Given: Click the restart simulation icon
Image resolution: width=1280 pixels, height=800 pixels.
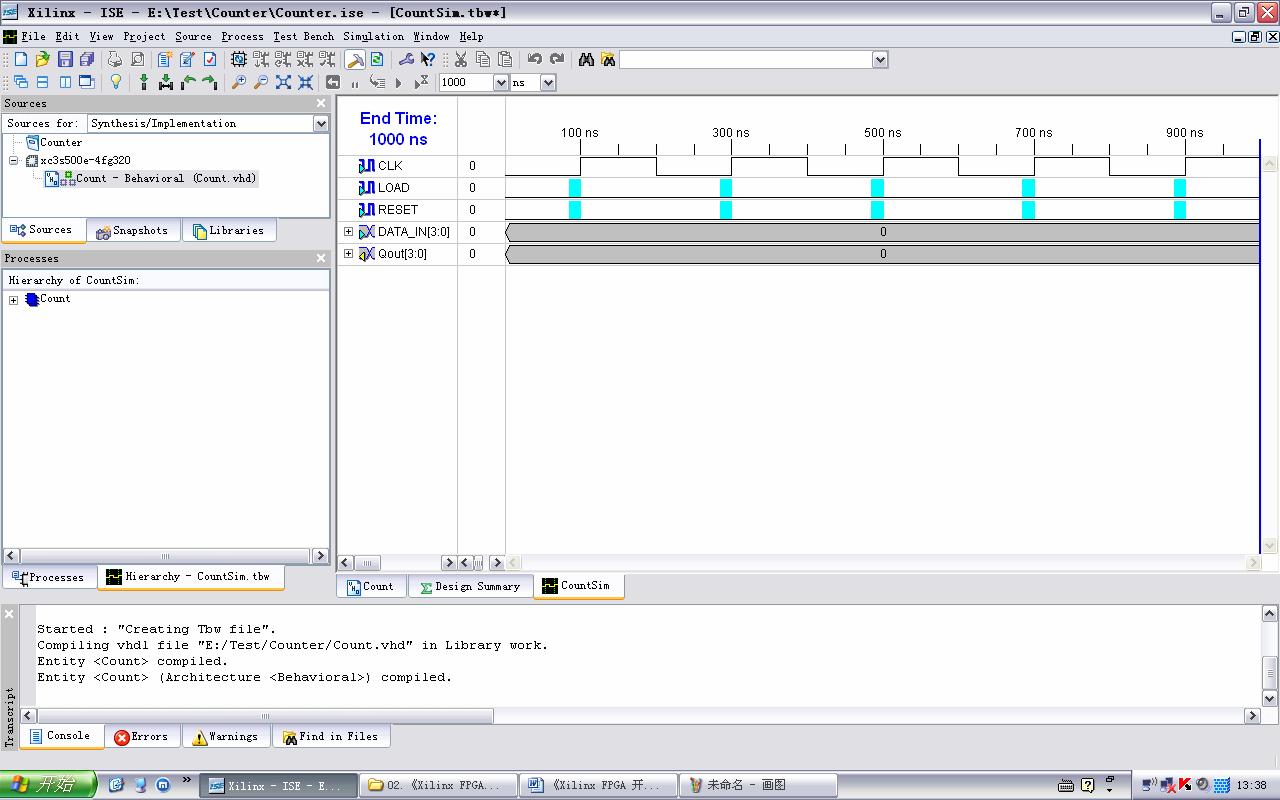Looking at the screenshot, I should pyautogui.click(x=334, y=82).
